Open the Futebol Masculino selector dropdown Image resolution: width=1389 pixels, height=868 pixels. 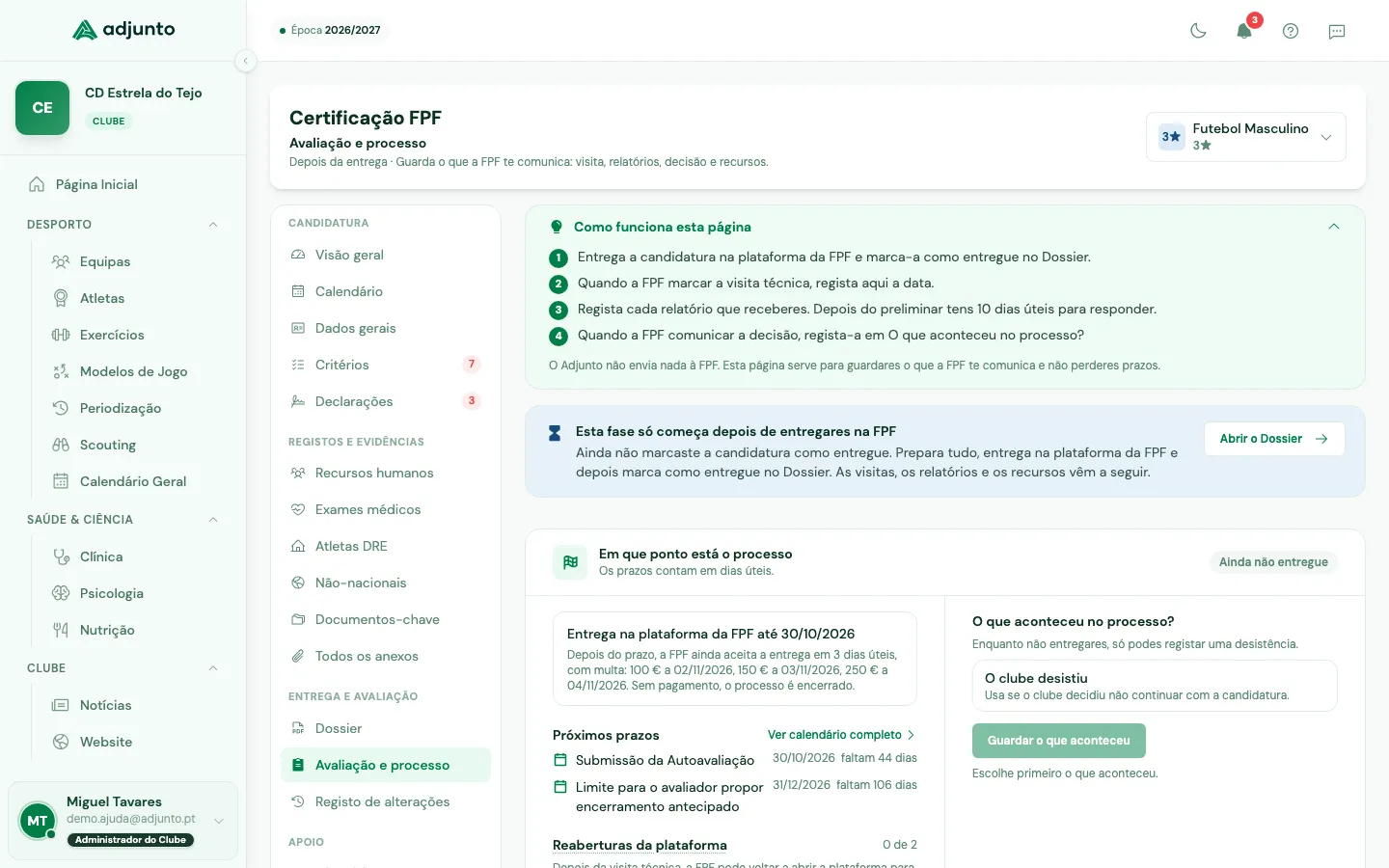[x=1246, y=137]
